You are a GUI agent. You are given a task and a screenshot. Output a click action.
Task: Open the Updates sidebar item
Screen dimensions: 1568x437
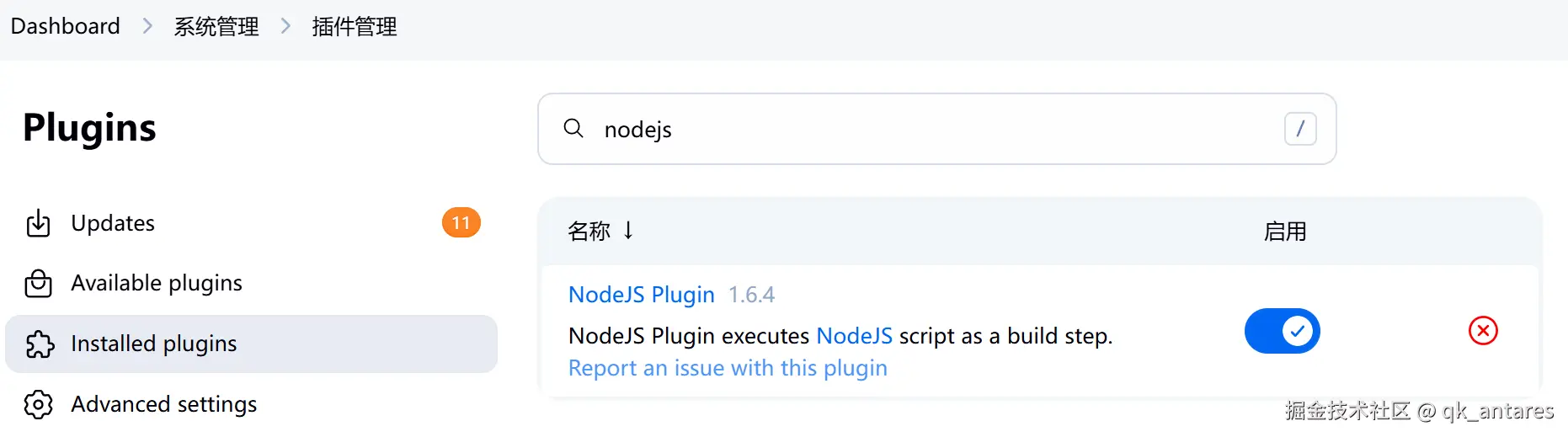pos(113,223)
